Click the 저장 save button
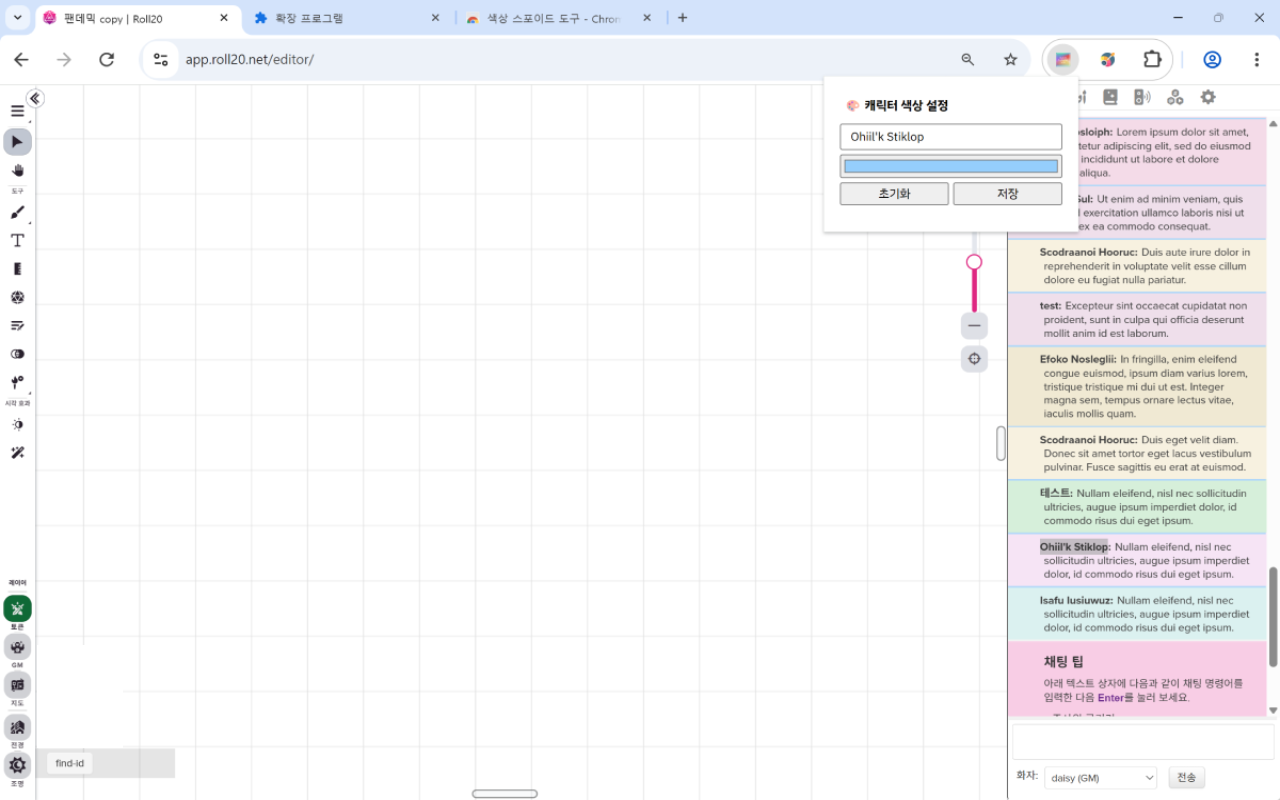The width and height of the screenshot is (1280, 800). pyautogui.click(x=1008, y=194)
